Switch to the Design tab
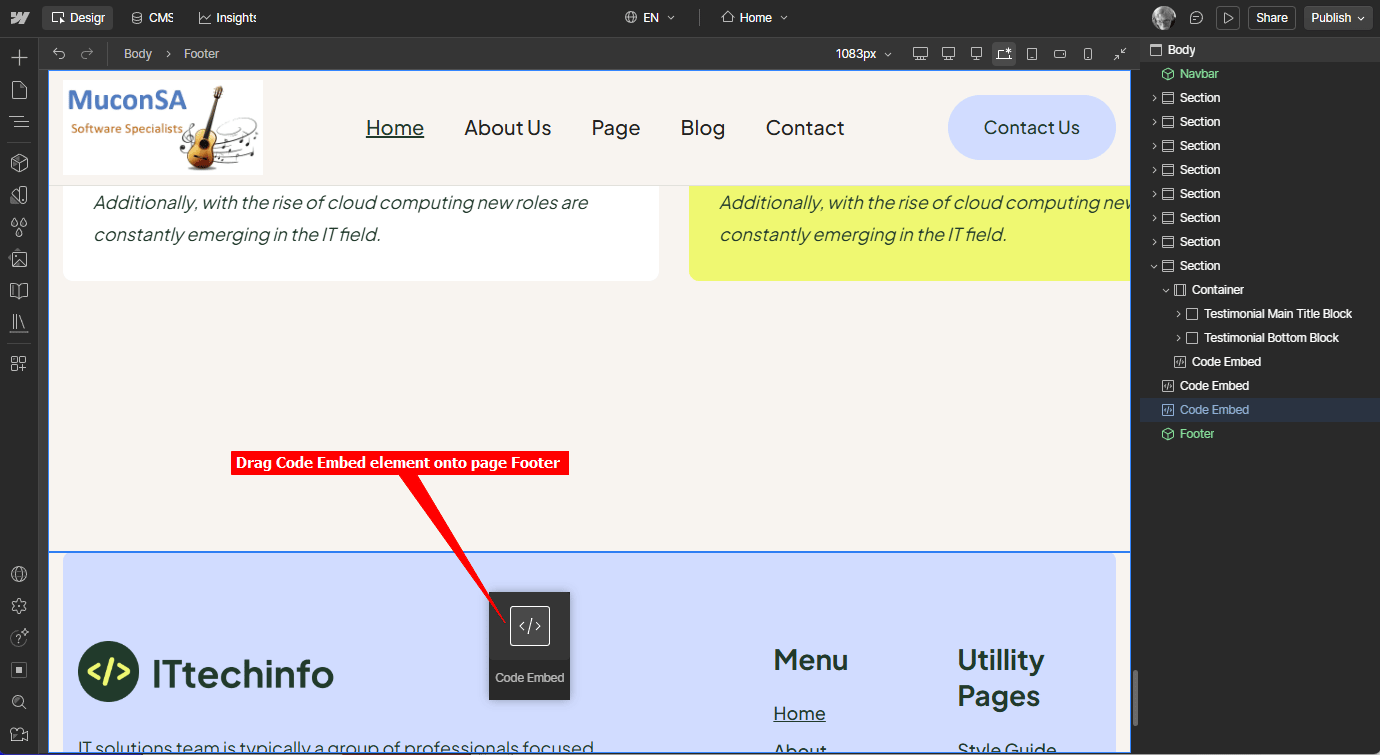The height and width of the screenshot is (755, 1380). click(x=79, y=18)
